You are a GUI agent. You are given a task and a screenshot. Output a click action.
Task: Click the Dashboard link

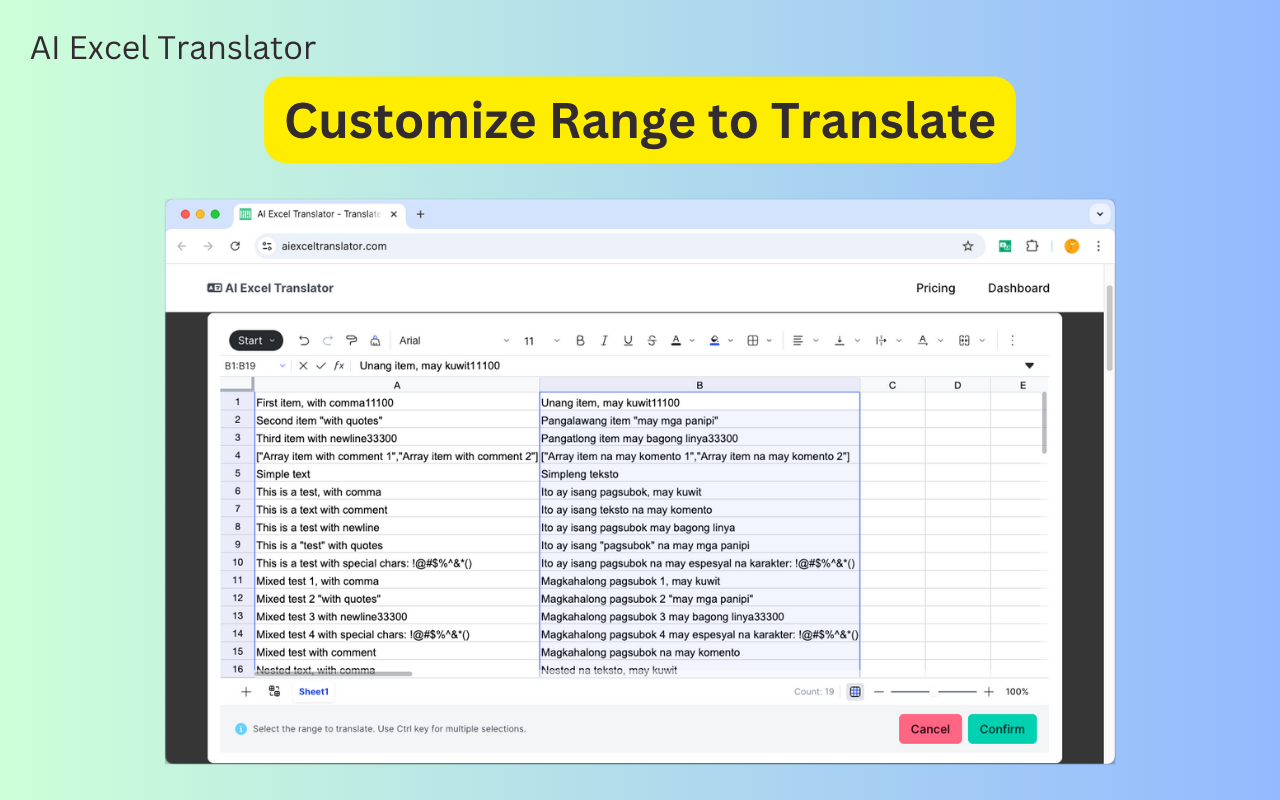(x=1018, y=288)
